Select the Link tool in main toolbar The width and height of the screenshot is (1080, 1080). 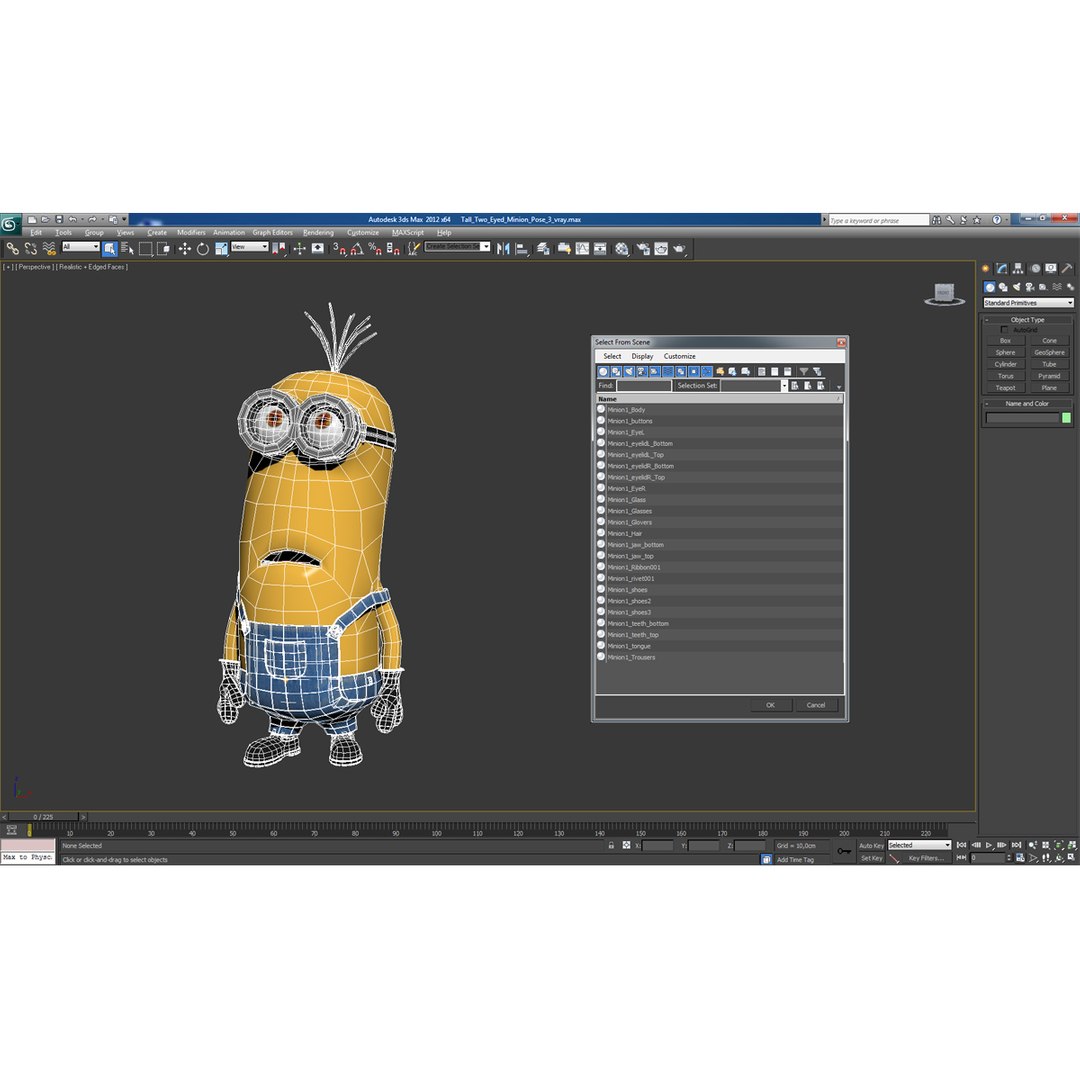pos(12,249)
